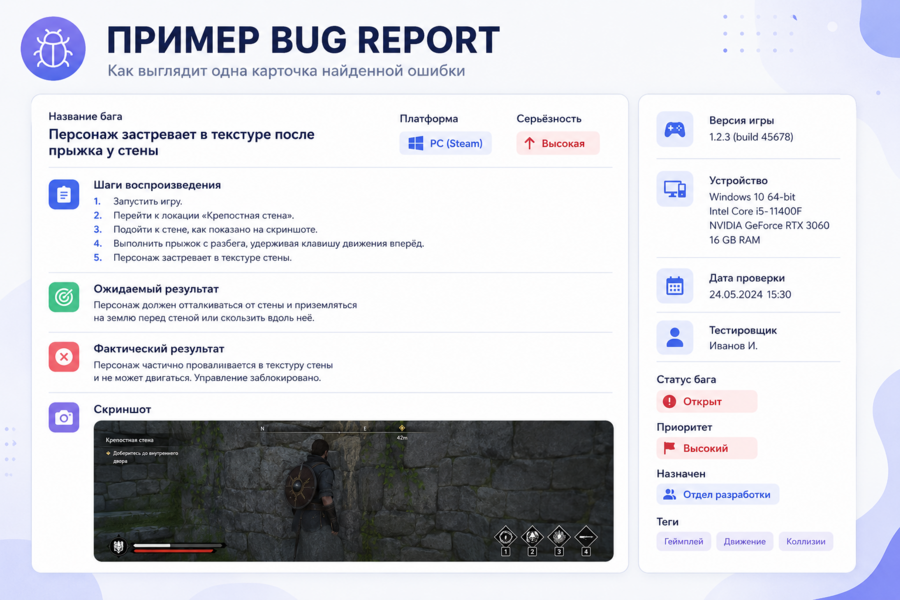Click the character emblem icon near health bar
This screenshot has height=600, width=900.
coord(119,546)
